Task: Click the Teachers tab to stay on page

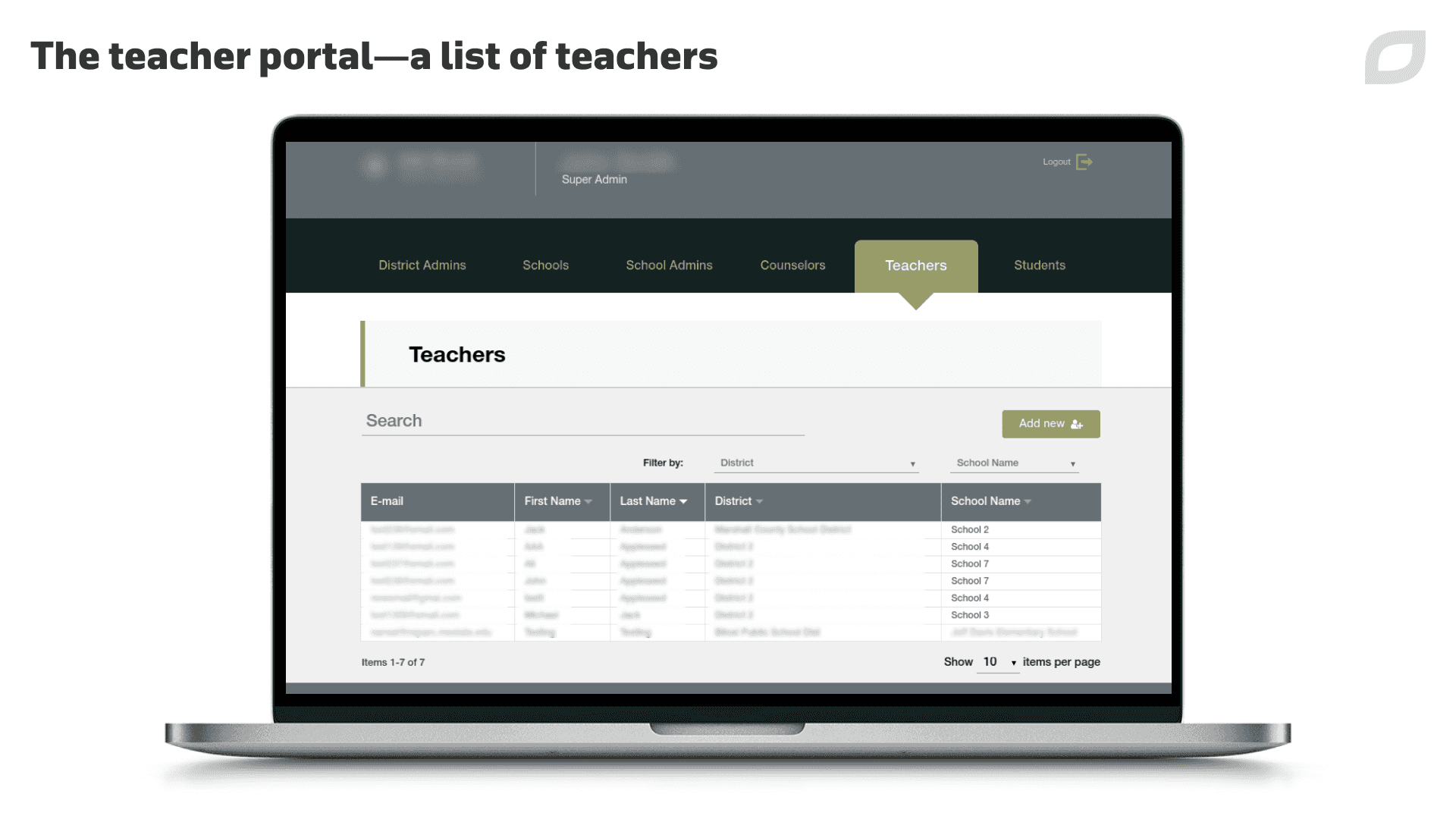Action: [915, 265]
